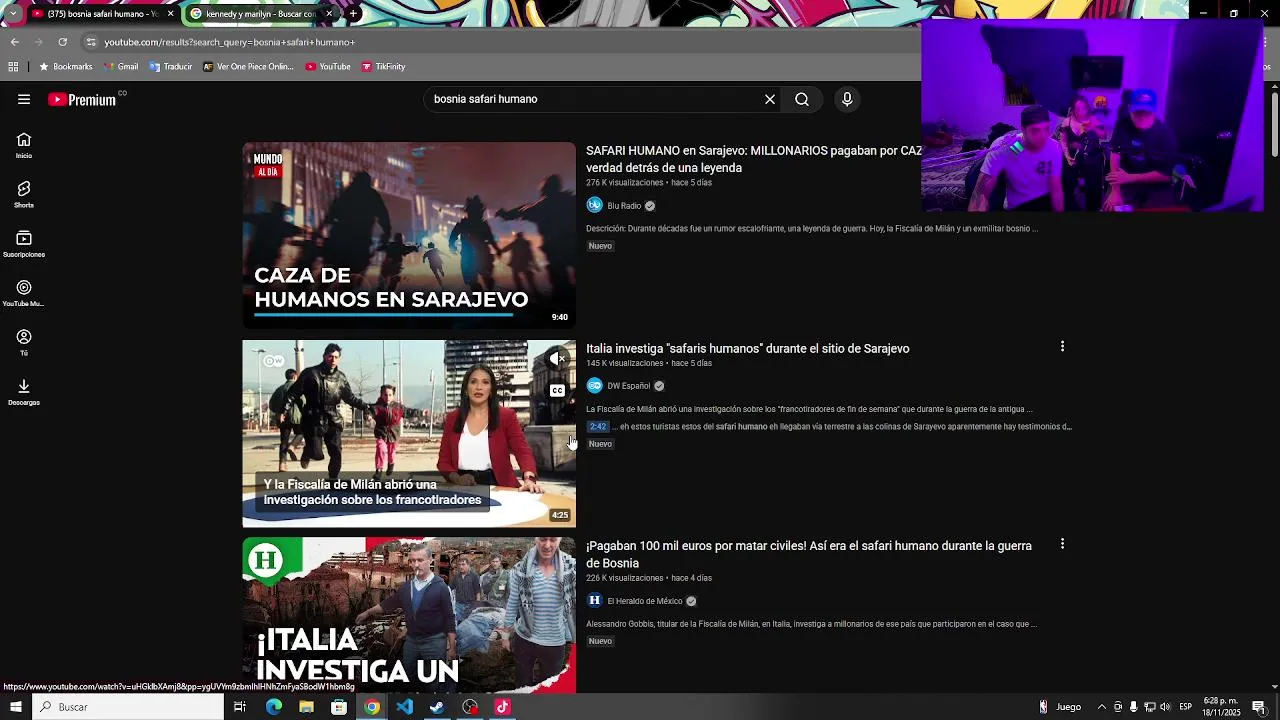This screenshot has height=720, width=1280.
Task: Open the taskbar volume control
Action: [1165, 707]
